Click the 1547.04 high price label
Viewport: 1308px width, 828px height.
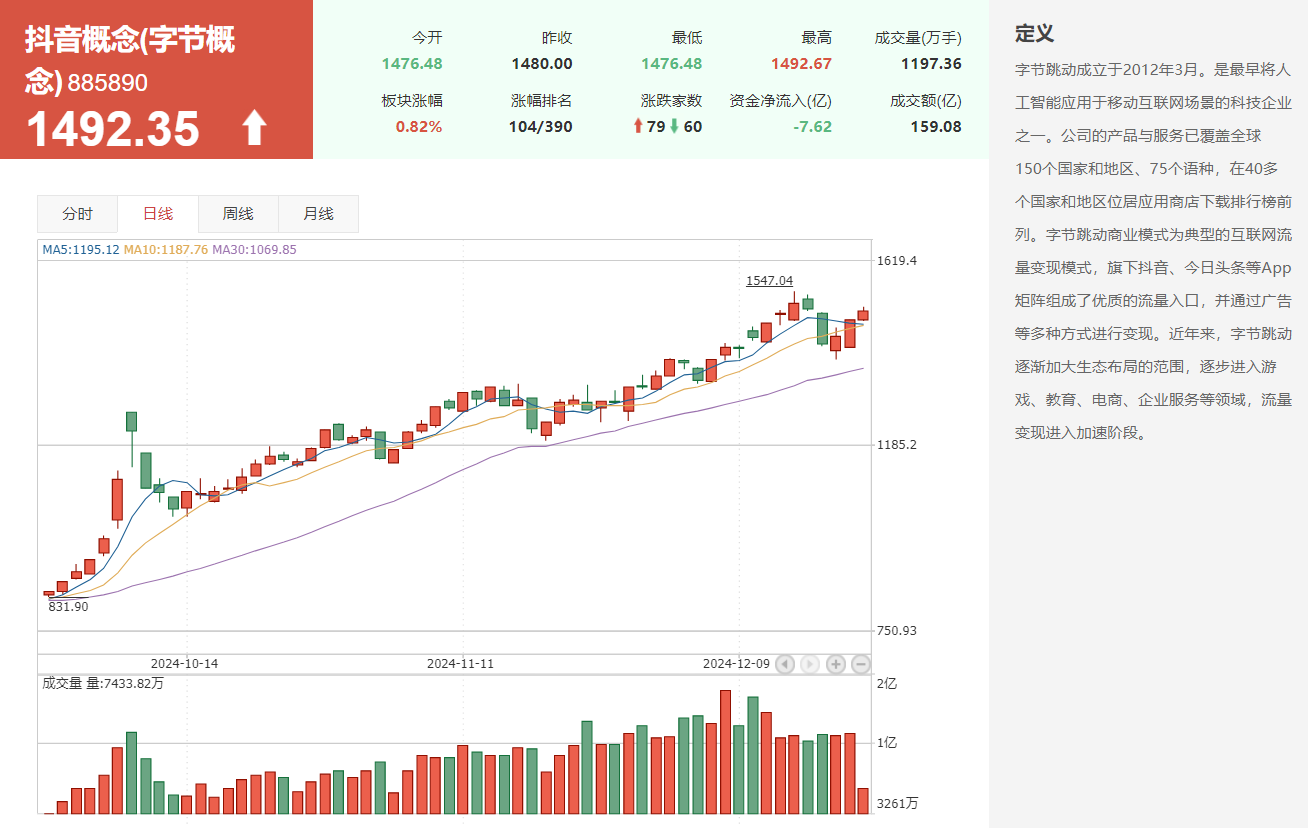tap(769, 281)
